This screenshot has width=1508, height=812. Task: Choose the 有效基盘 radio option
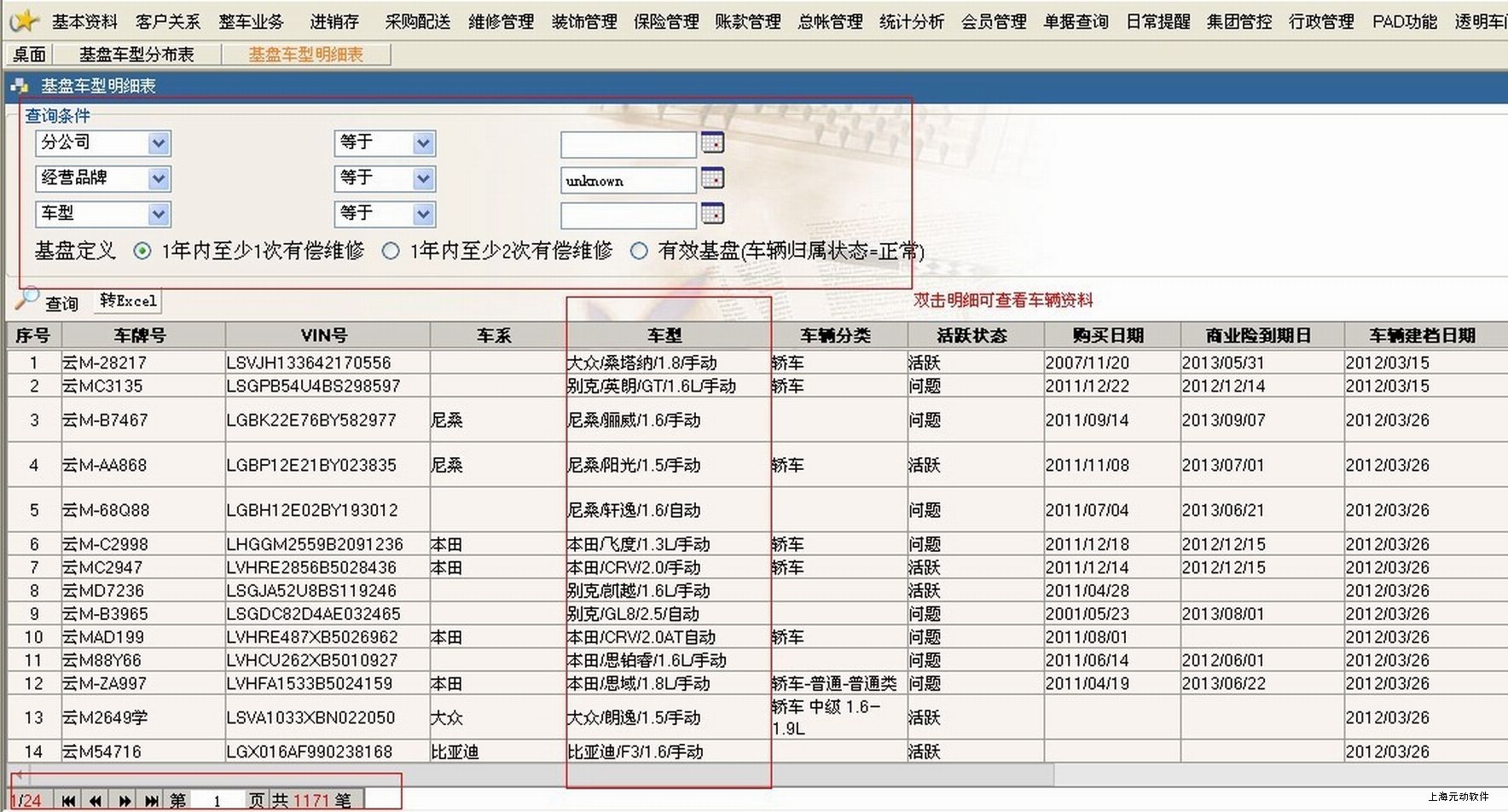pos(639,251)
